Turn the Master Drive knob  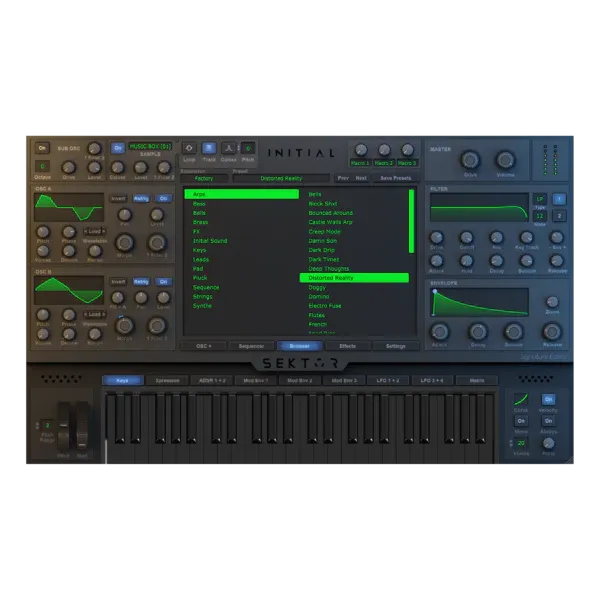click(470, 160)
